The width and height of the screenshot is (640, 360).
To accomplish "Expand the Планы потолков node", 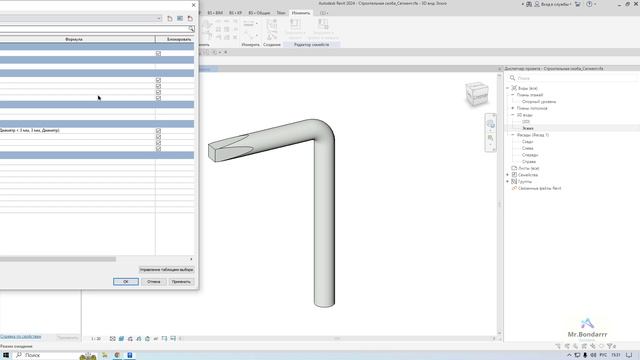I will pyautogui.click(x=513, y=108).
